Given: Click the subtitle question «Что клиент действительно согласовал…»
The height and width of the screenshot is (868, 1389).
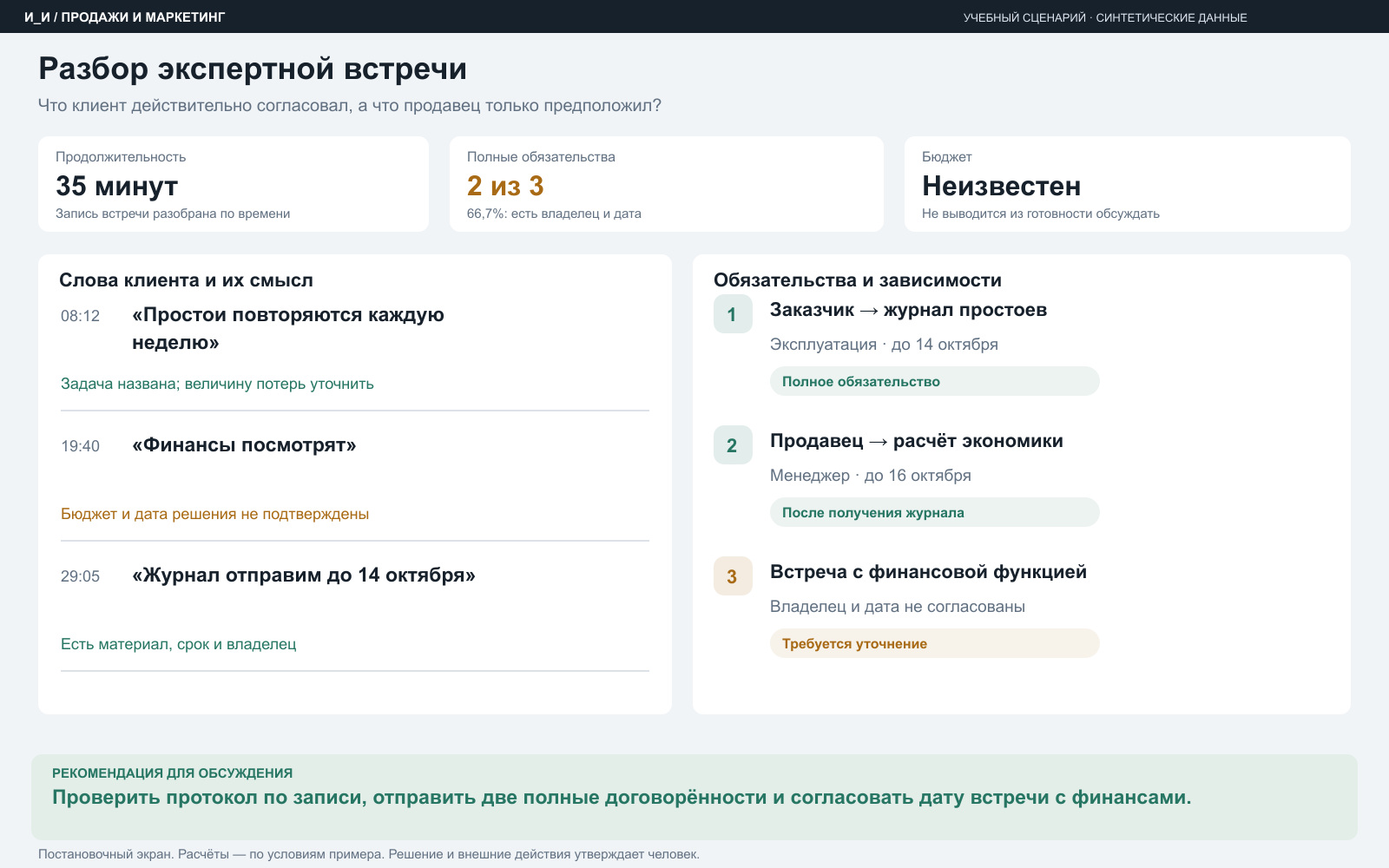Looking at the screenshot, I should coord(350,105).
